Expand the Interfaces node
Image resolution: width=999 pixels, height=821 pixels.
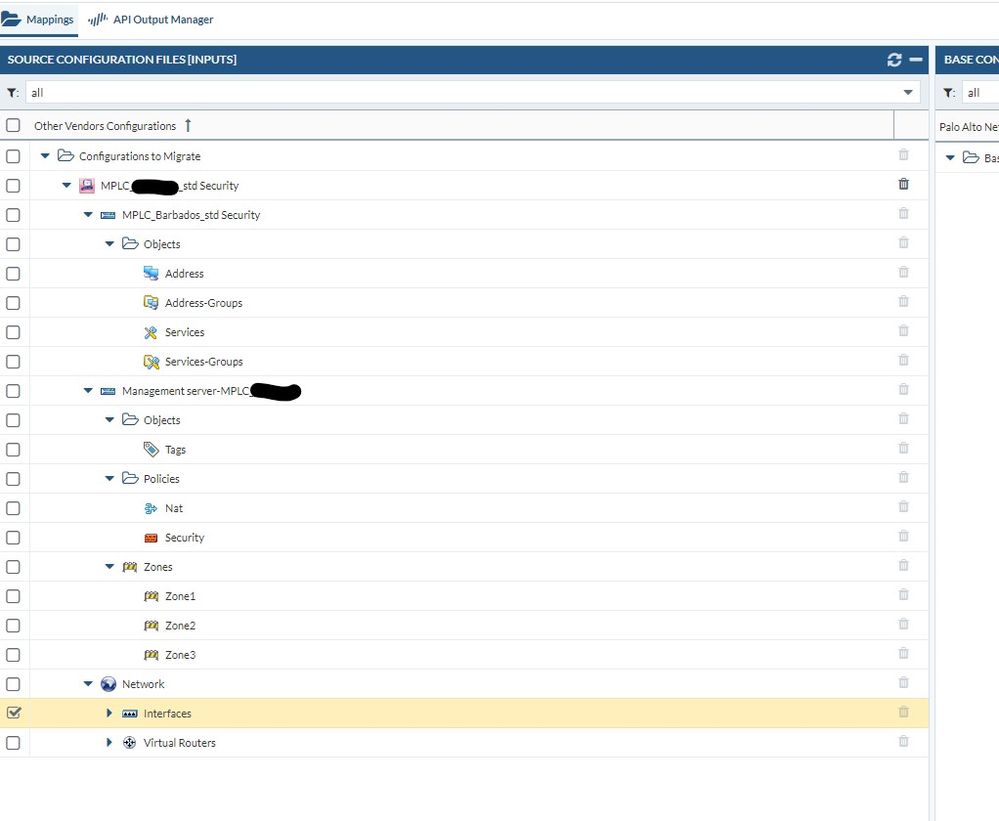point(109,713)
